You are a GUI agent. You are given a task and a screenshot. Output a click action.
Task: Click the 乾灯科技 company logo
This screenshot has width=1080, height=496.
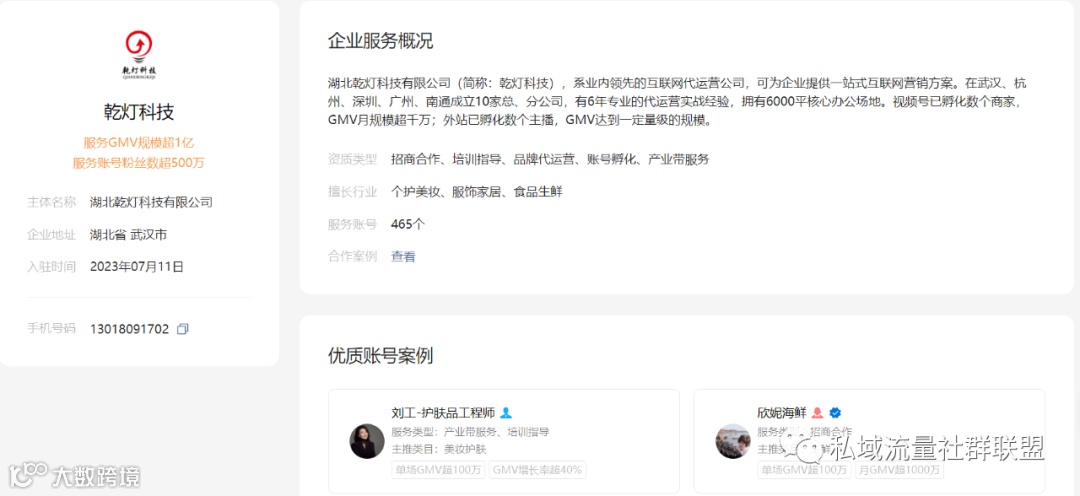139,55
